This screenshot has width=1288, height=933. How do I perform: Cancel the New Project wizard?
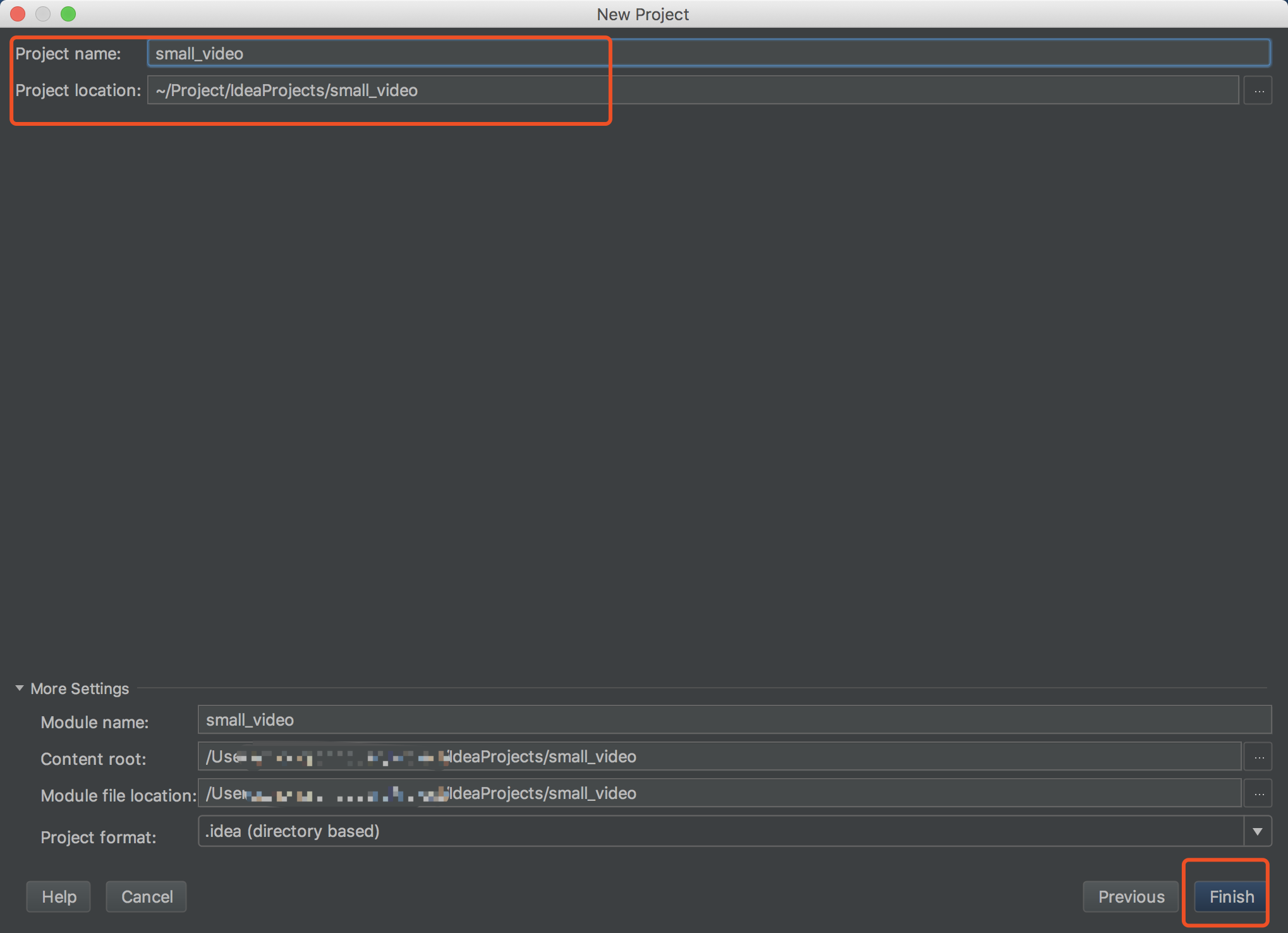coord(147,896)
